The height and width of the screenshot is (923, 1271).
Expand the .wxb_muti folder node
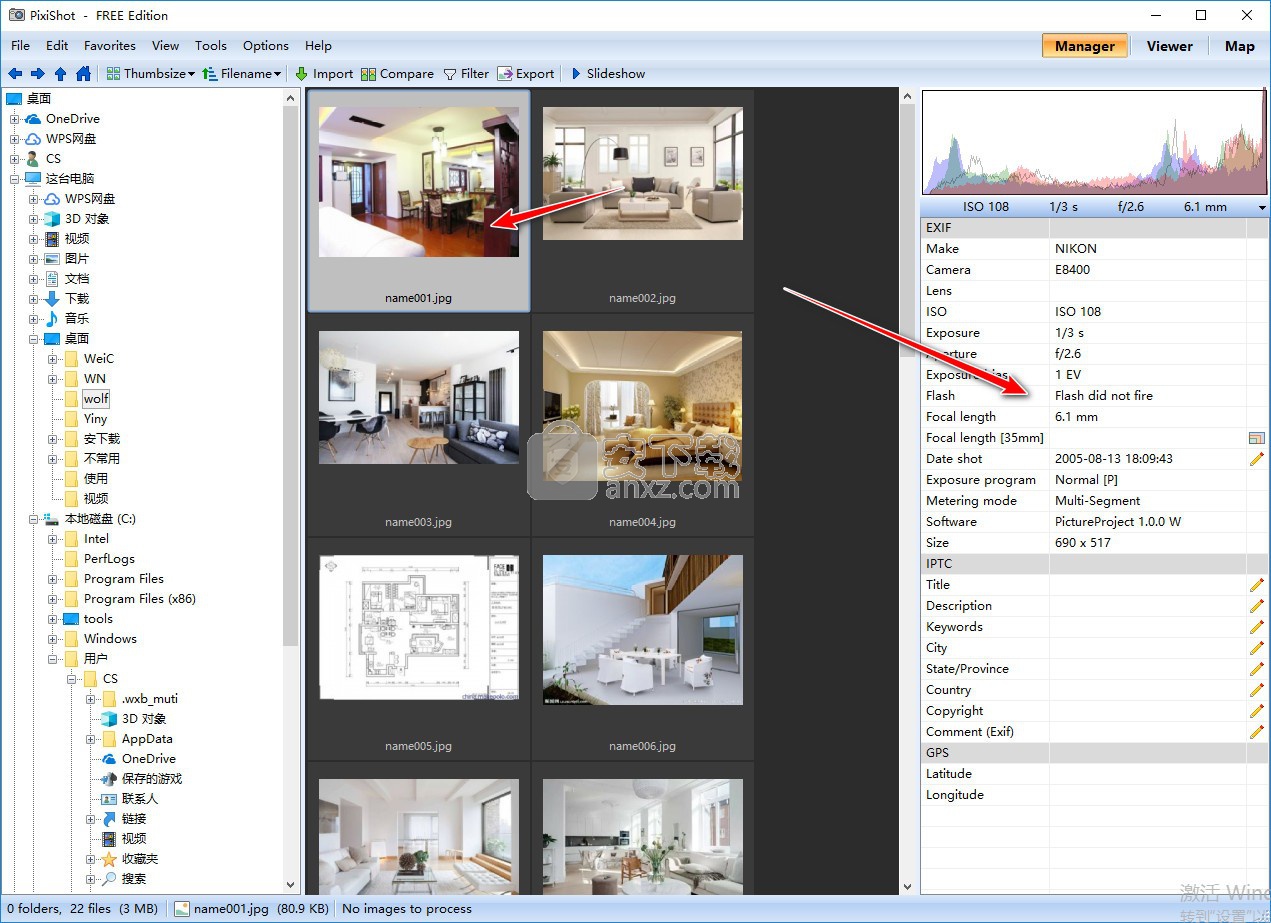pos(91,699)
